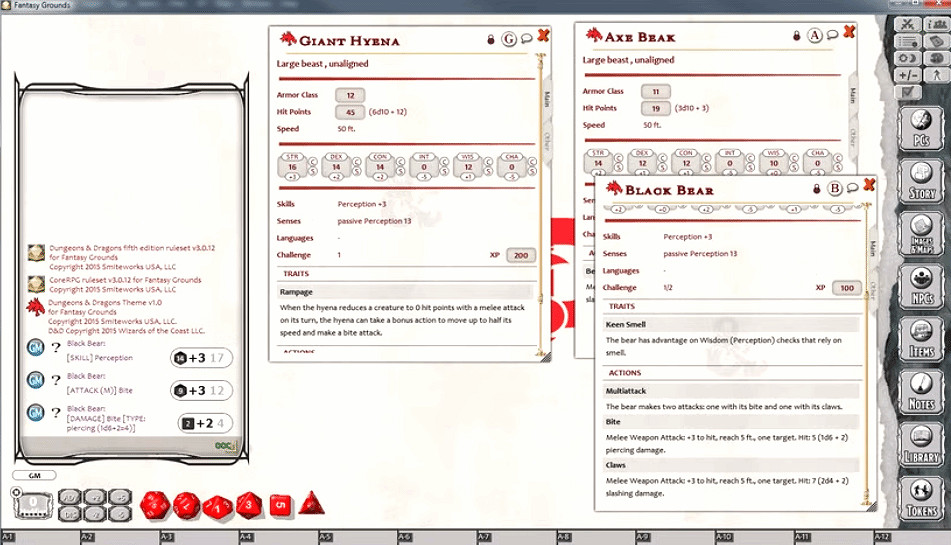Toggle the Giant Hyena lock icon
The image size is (951, 545).
click(491, 40)
